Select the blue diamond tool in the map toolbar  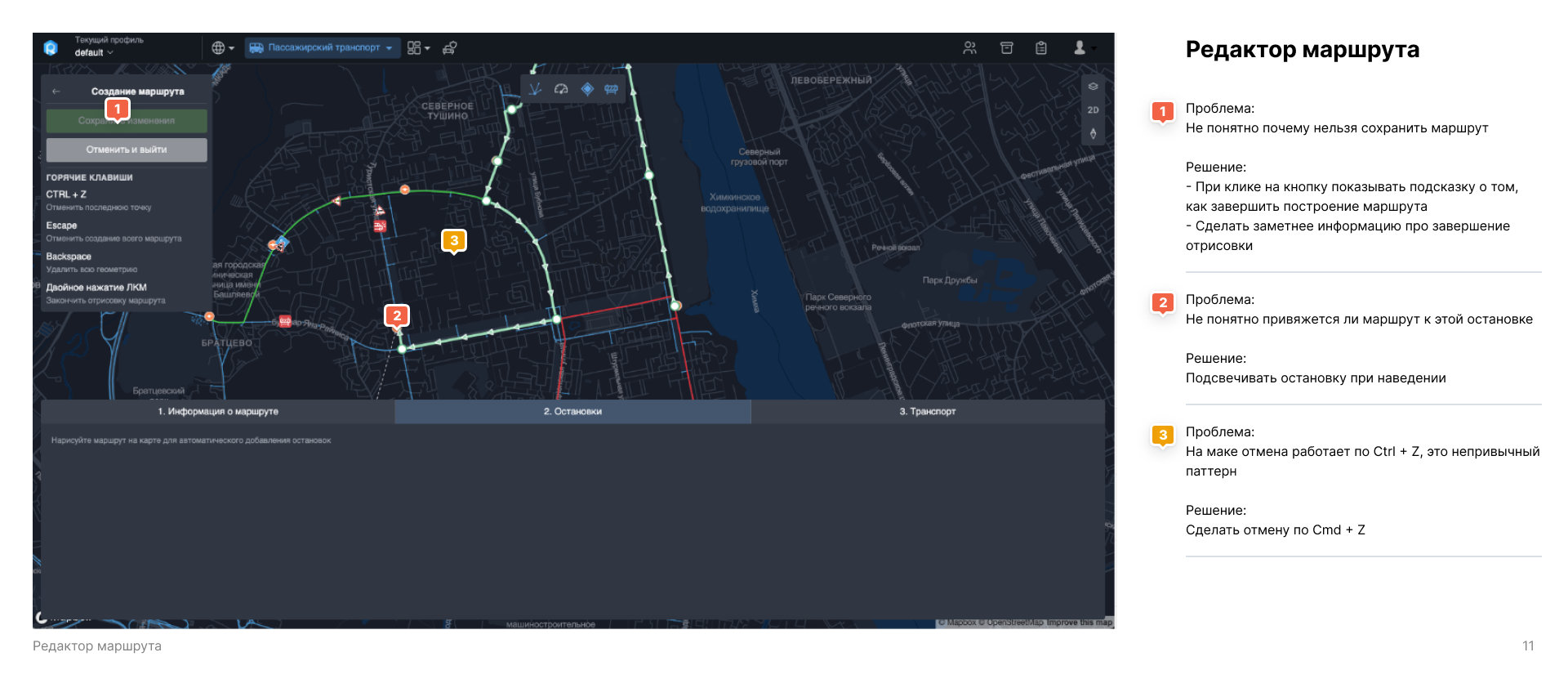(586, 89)
